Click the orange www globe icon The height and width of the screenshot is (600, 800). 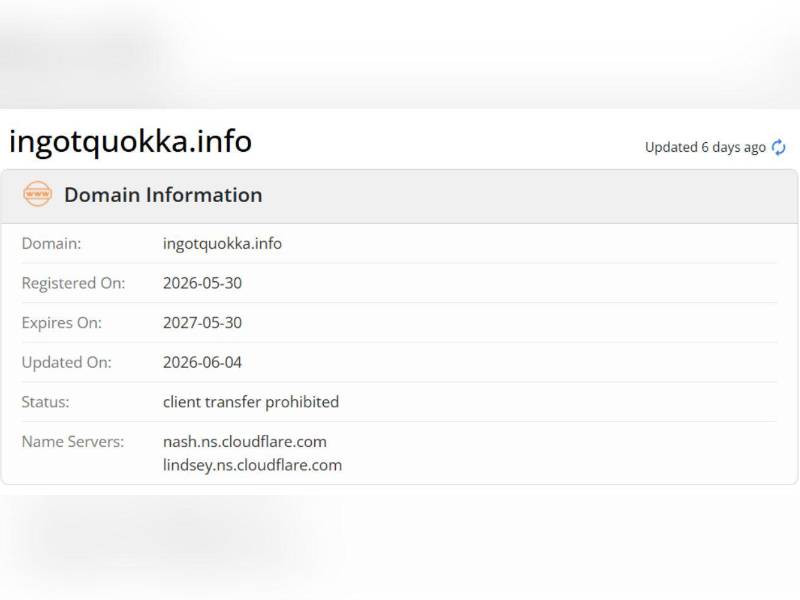37,194
